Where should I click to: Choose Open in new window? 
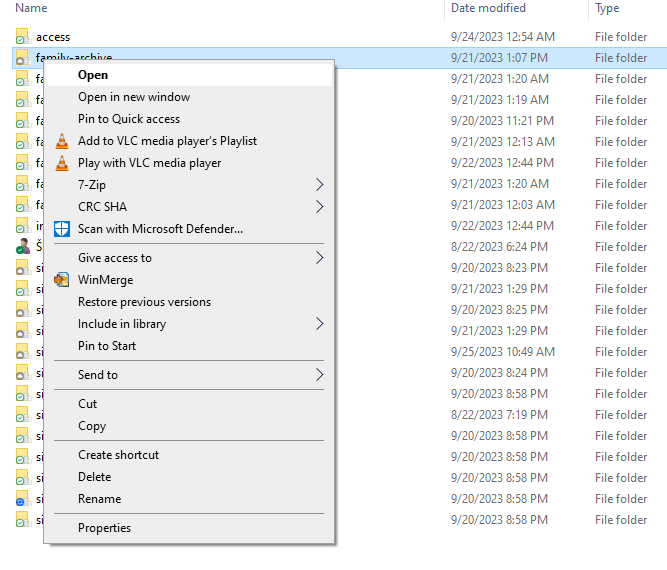[x=134, y=97]
